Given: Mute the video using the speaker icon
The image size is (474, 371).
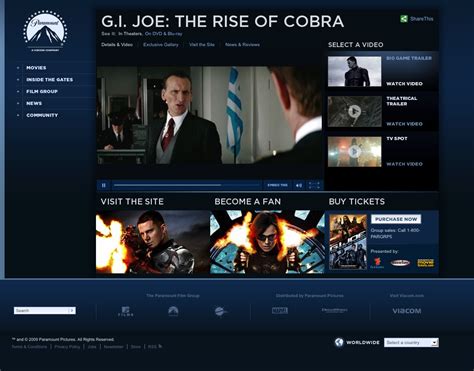Looking at the screenshot, I should coord(299,185).
